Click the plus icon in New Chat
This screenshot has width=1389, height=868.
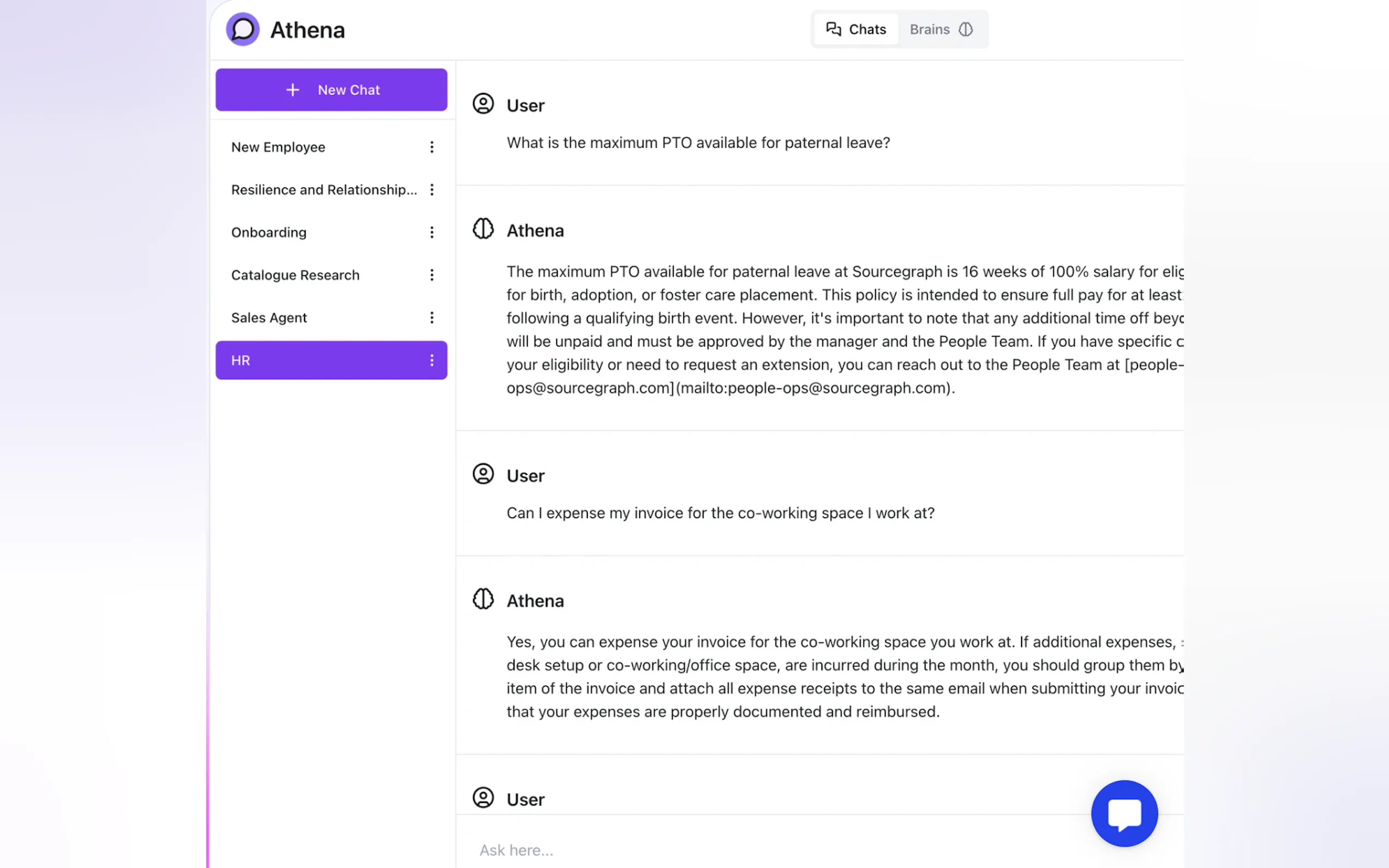[x=293, y=90]
